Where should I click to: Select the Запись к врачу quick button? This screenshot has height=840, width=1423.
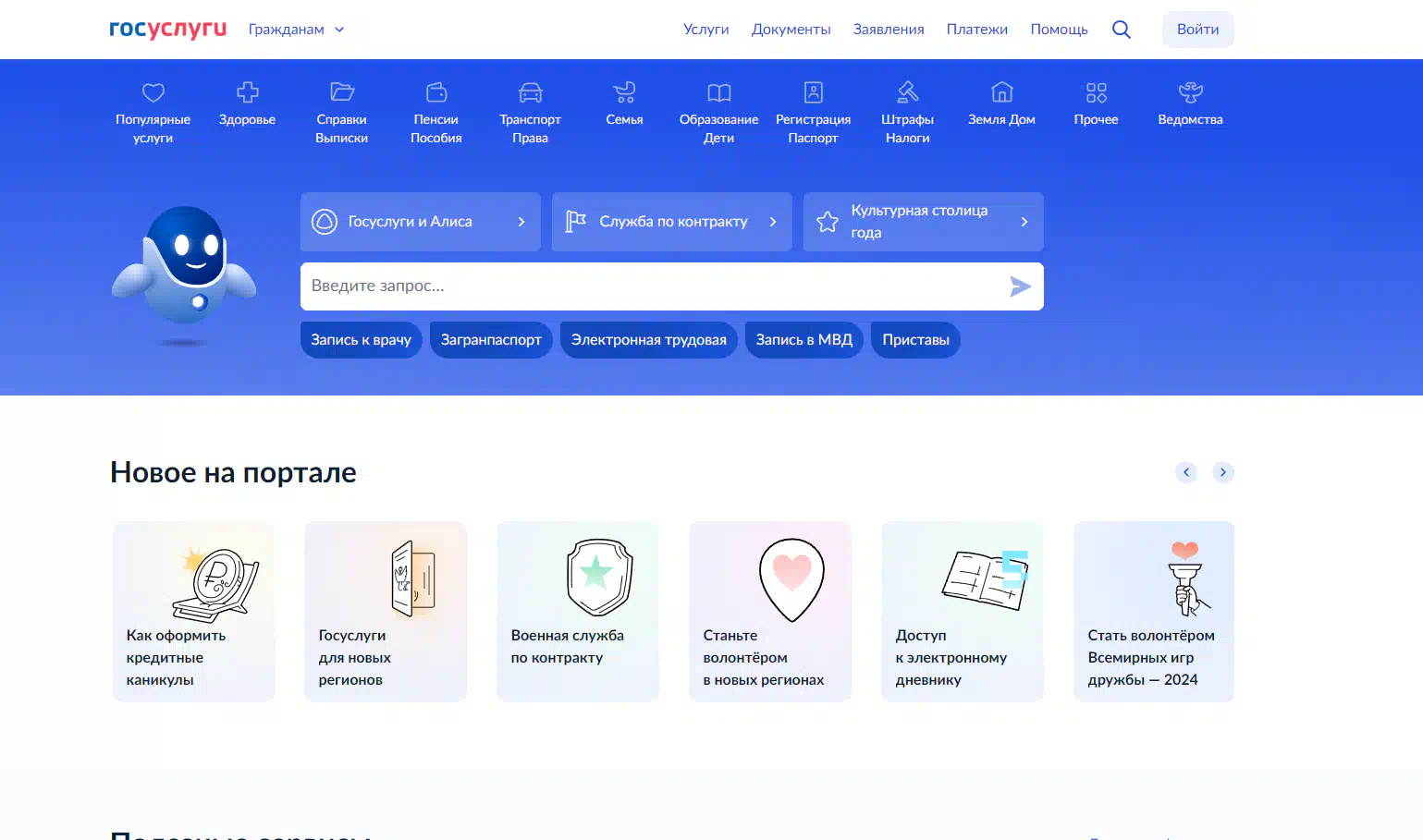pyautogui.click(x=361, y=340)
